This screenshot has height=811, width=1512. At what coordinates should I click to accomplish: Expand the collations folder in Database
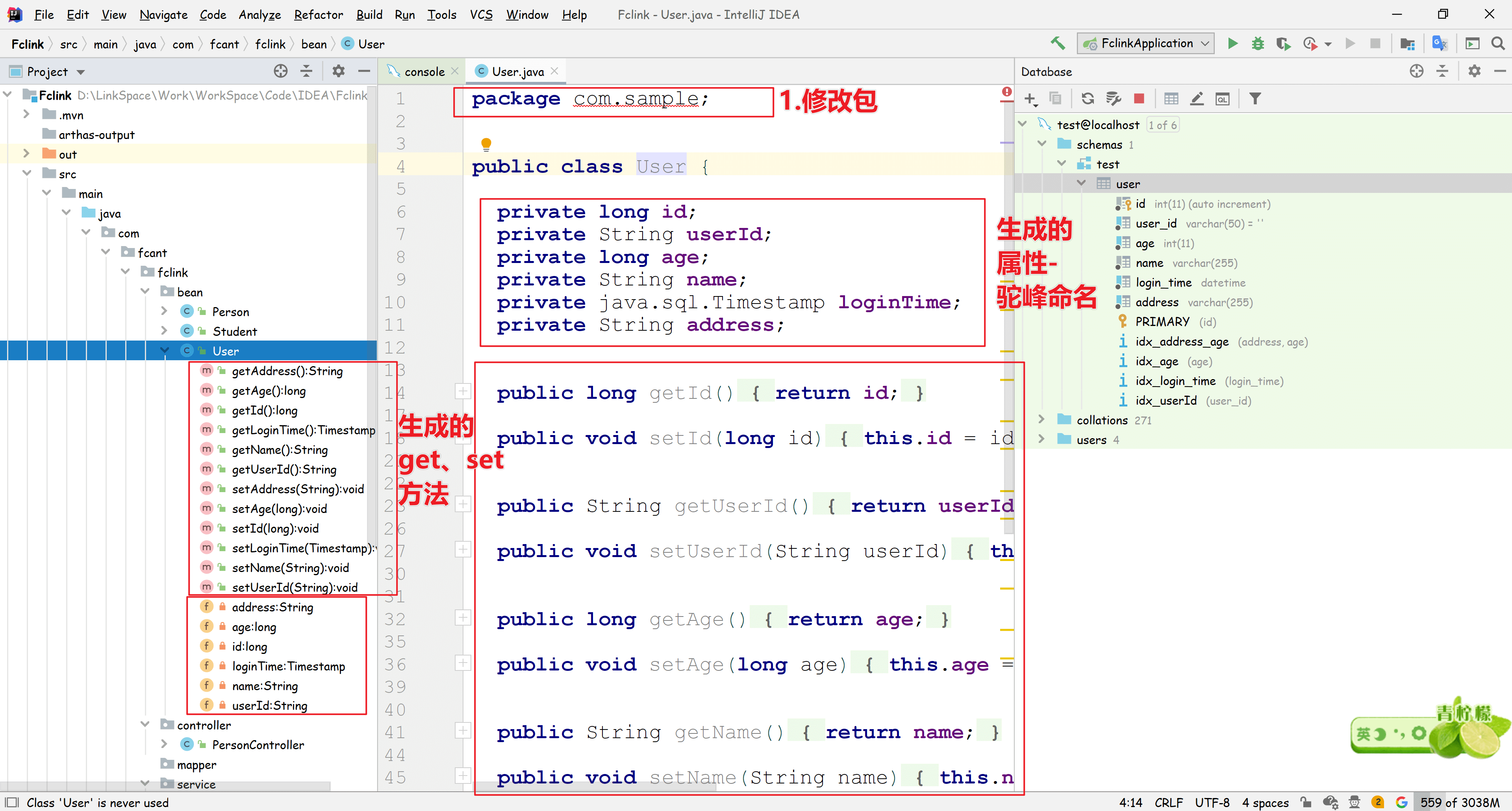coord(1041,420)
